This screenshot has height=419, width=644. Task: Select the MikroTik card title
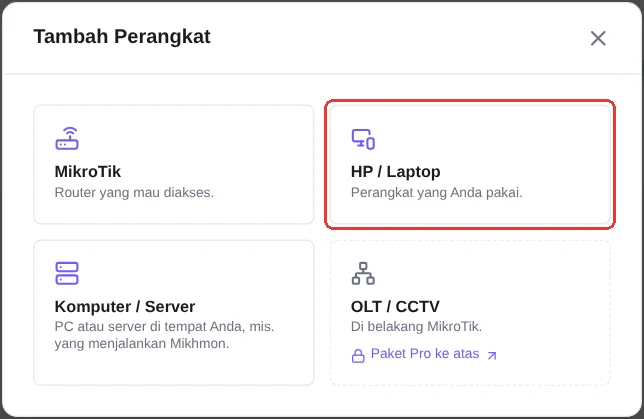[x=88, y=171]
